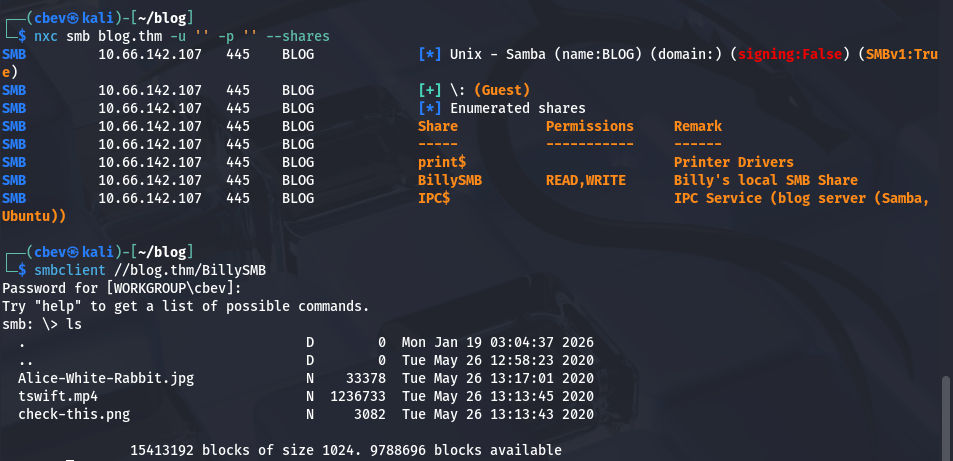Click the Share column header
Screen dimensions: 953x461
pyautogui.click(x=437, y=126)
